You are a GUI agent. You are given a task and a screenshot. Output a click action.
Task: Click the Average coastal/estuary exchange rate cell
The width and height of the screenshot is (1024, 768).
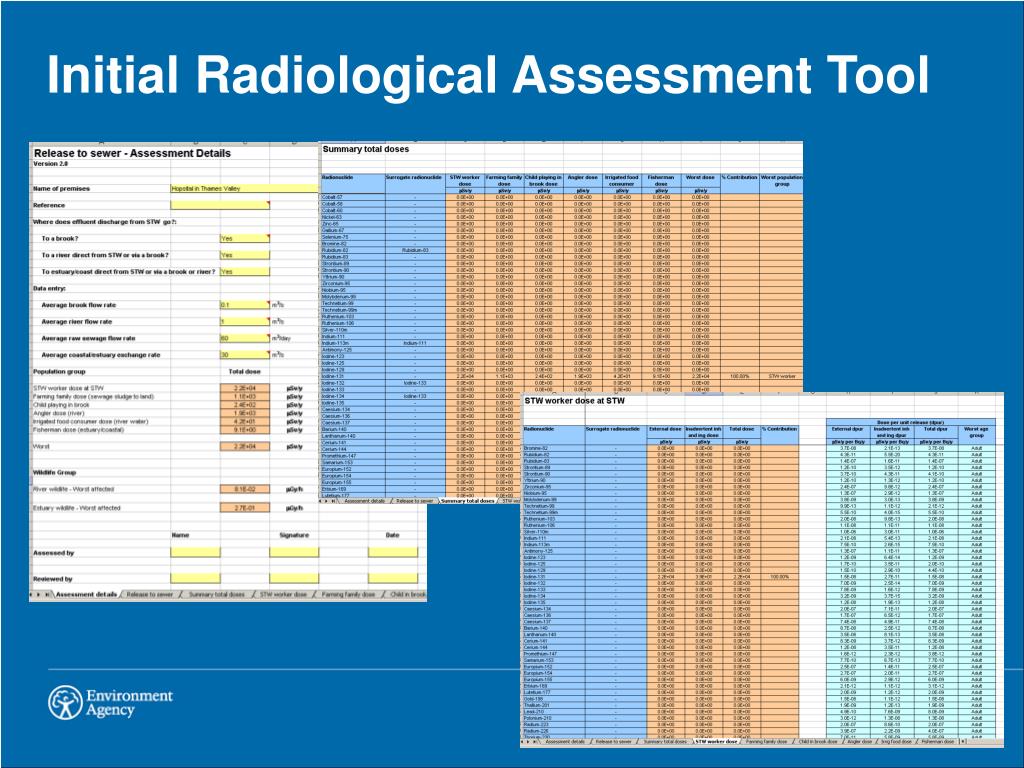(244, 355)
